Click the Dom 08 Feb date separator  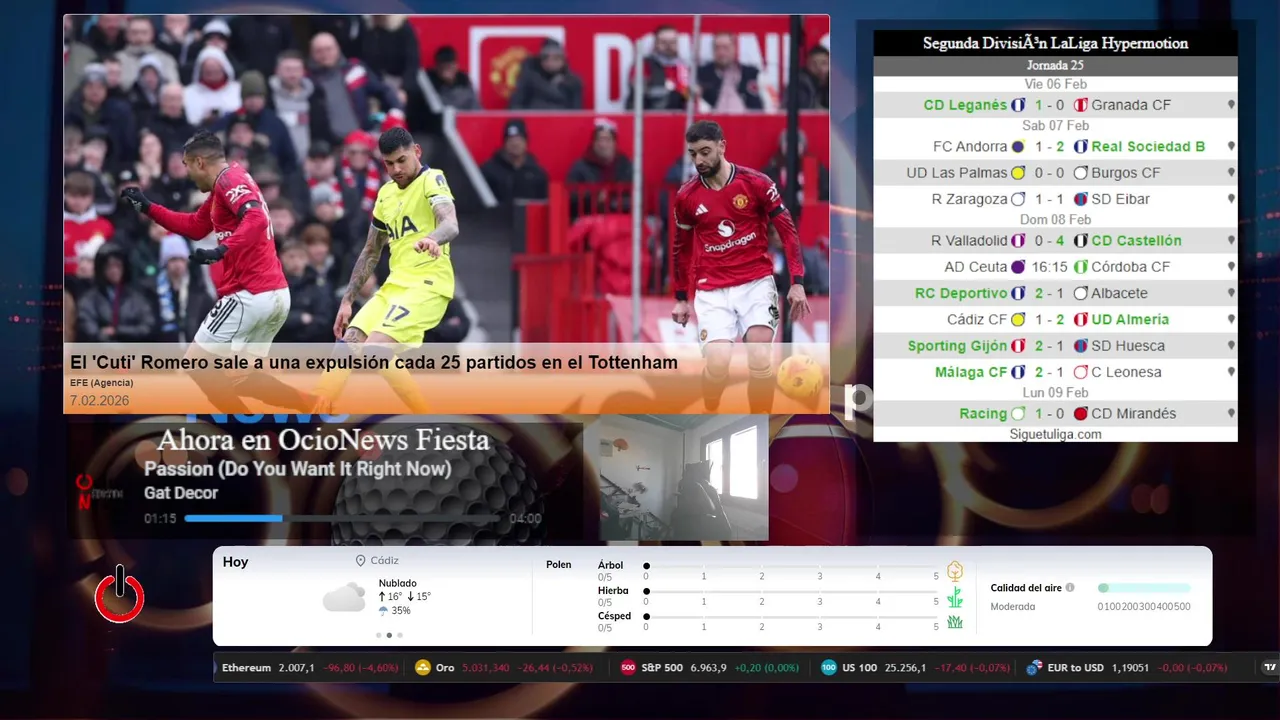click(1055, 219)
